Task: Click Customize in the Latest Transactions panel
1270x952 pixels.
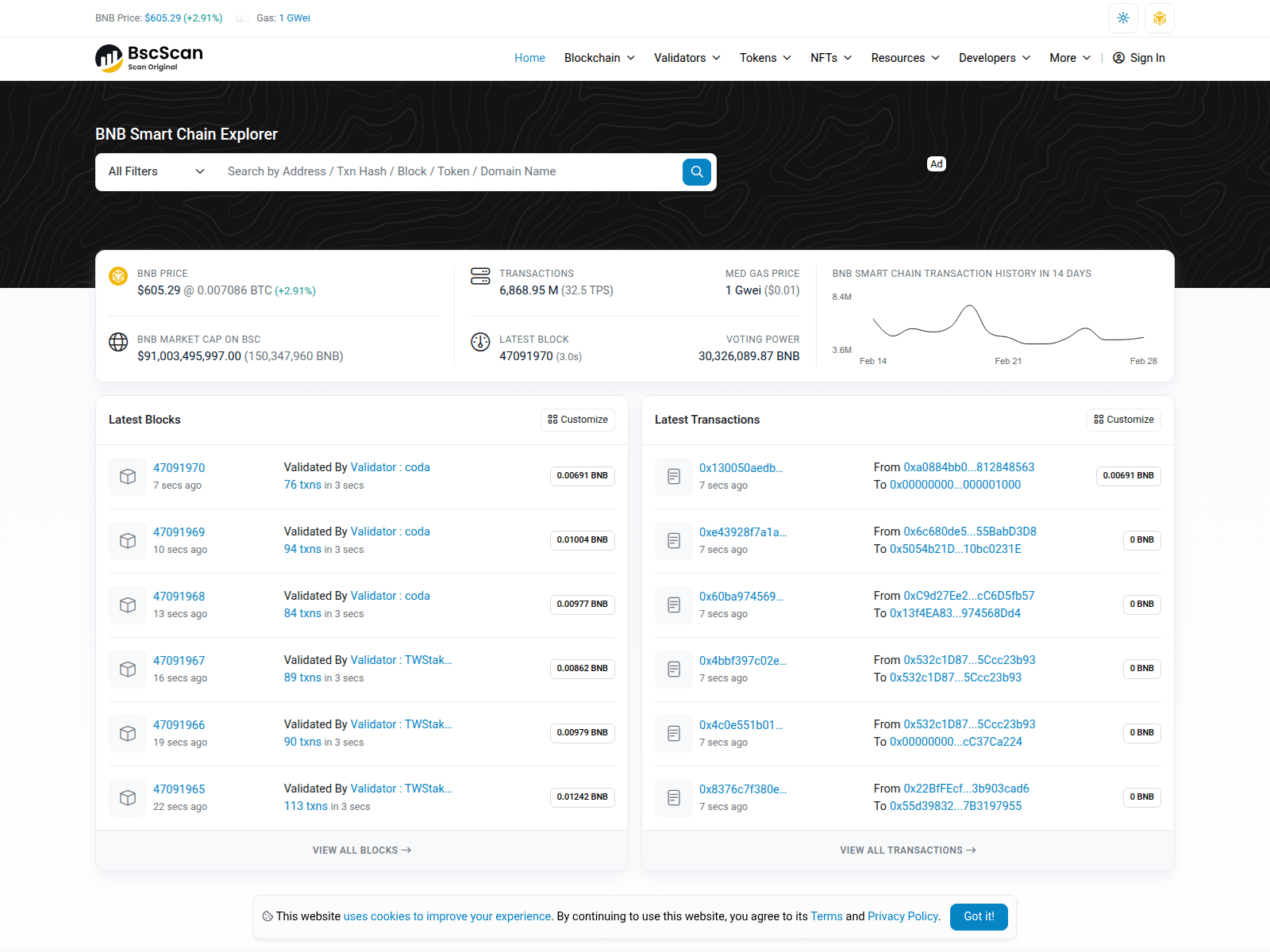Action: (x=1123, y=420)
